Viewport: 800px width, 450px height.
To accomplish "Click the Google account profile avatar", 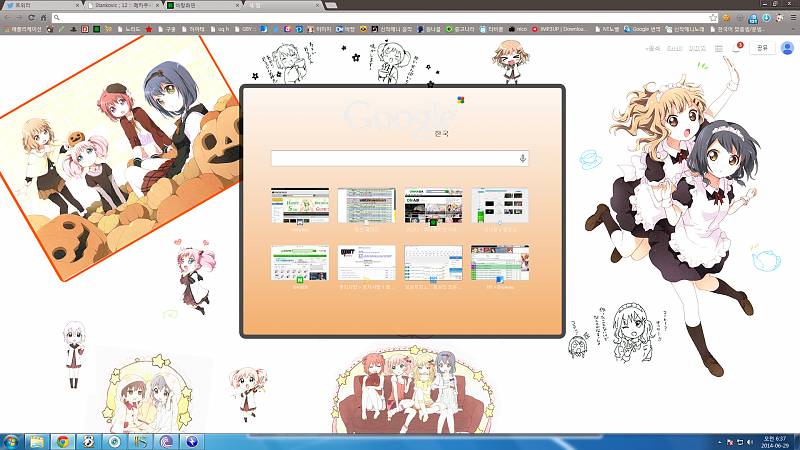I will (x=789, y=47).
